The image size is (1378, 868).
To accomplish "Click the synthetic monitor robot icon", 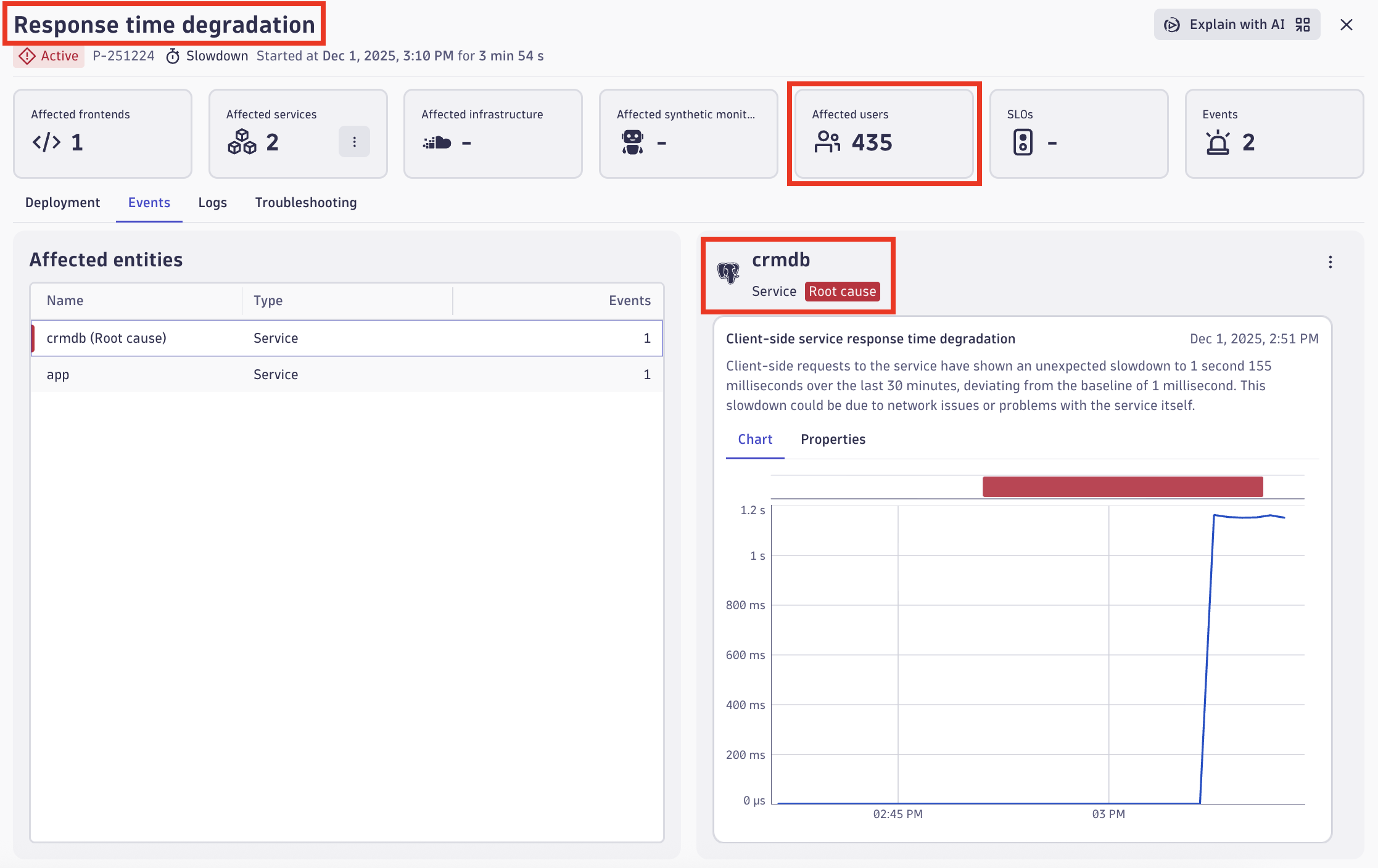I will [x=632, y=142].
